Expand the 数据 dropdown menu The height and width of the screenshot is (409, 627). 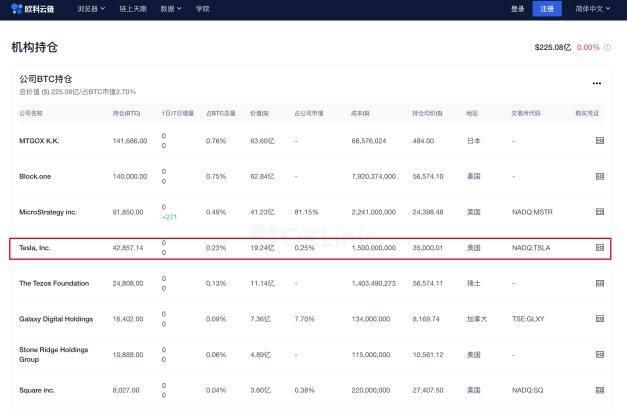pyautogui.click(x=171, y=8)
